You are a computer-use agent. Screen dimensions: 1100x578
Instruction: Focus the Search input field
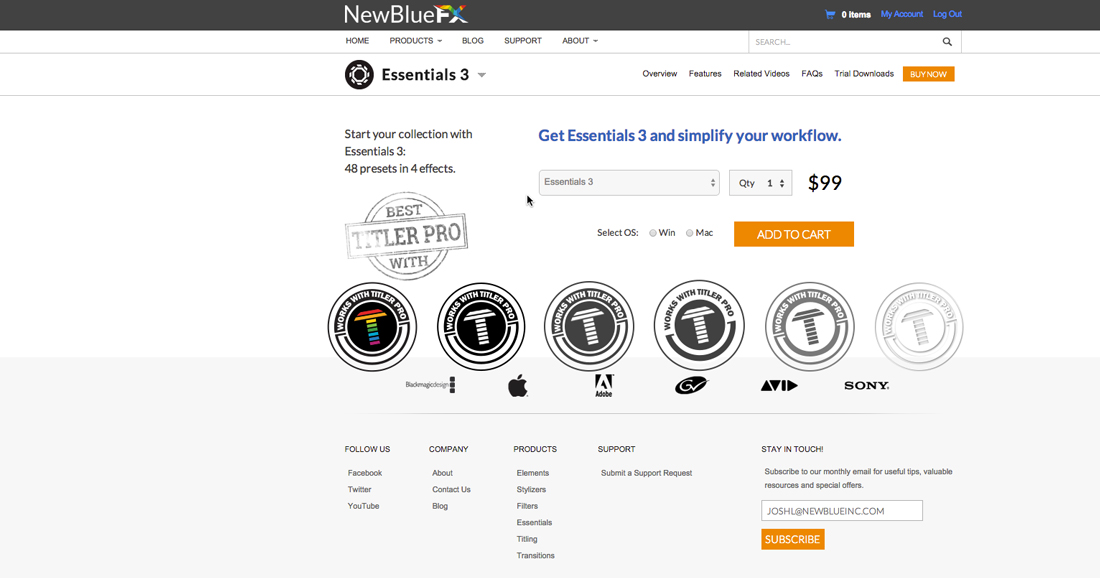(x=845, y=42)
